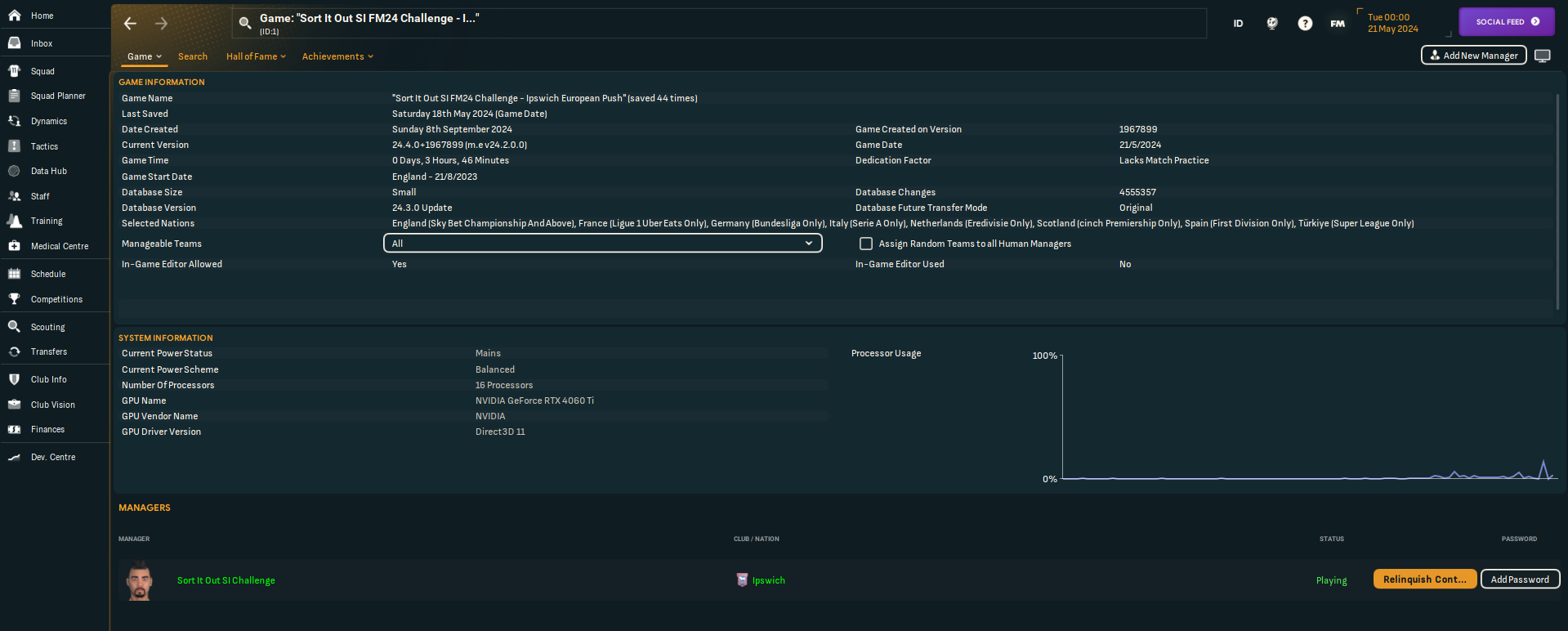Click the 4555357 database changes value
Screen dimensions: 1568x631
tap(1137, 192)
